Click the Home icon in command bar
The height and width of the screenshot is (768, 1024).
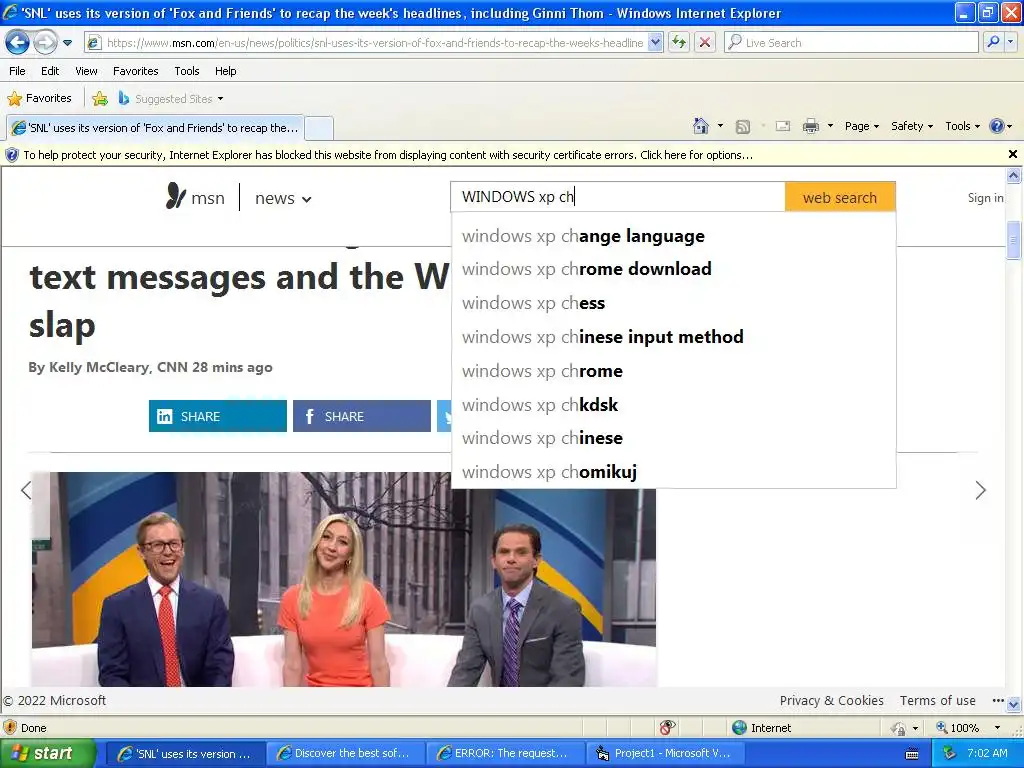click(701, 126)
